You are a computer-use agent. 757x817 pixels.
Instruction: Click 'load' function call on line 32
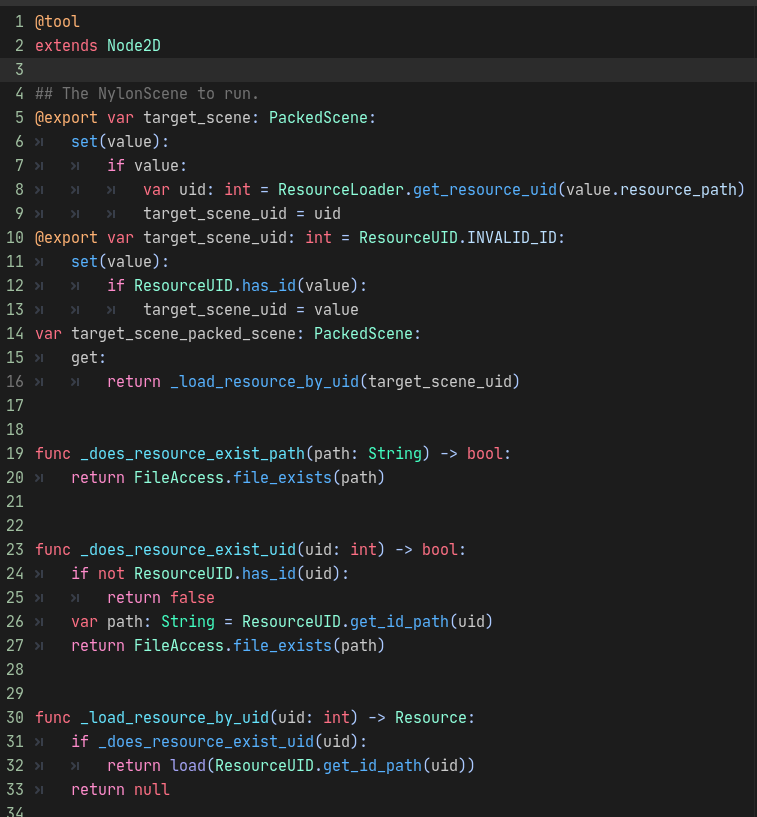click(x=188, y=765)
